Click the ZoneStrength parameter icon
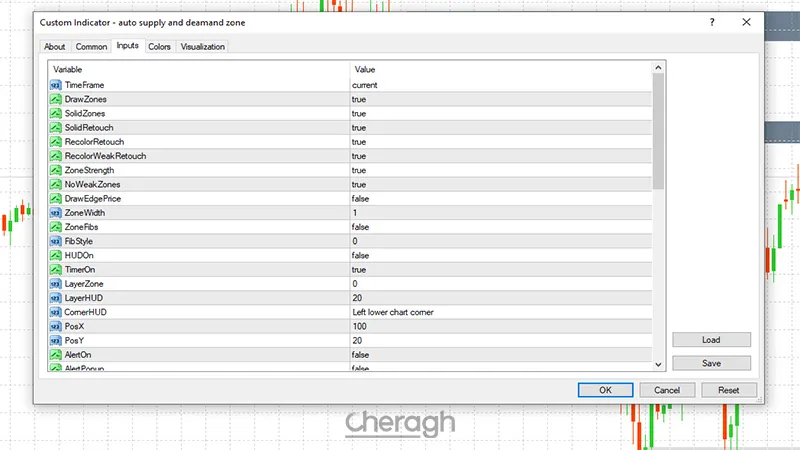Viewport: 800px width, 450px height. click(x=55, y=170)
